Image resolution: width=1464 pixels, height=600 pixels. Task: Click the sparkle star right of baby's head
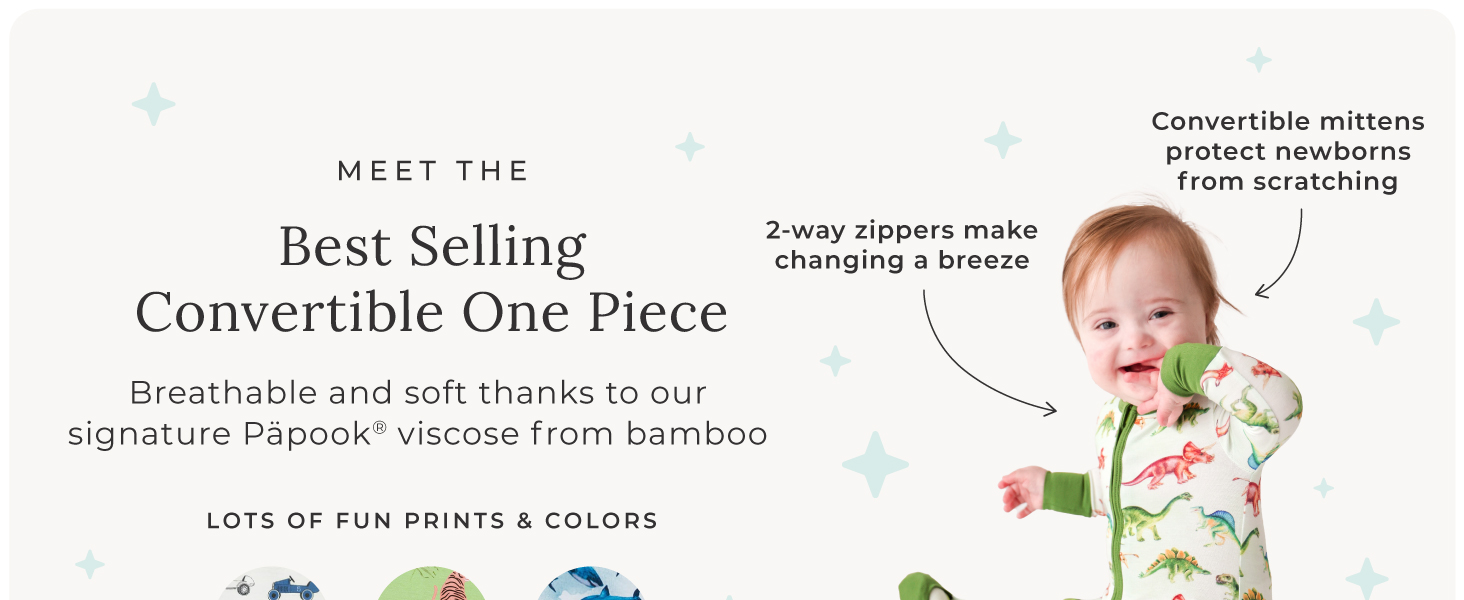[x=1377, y=322]
